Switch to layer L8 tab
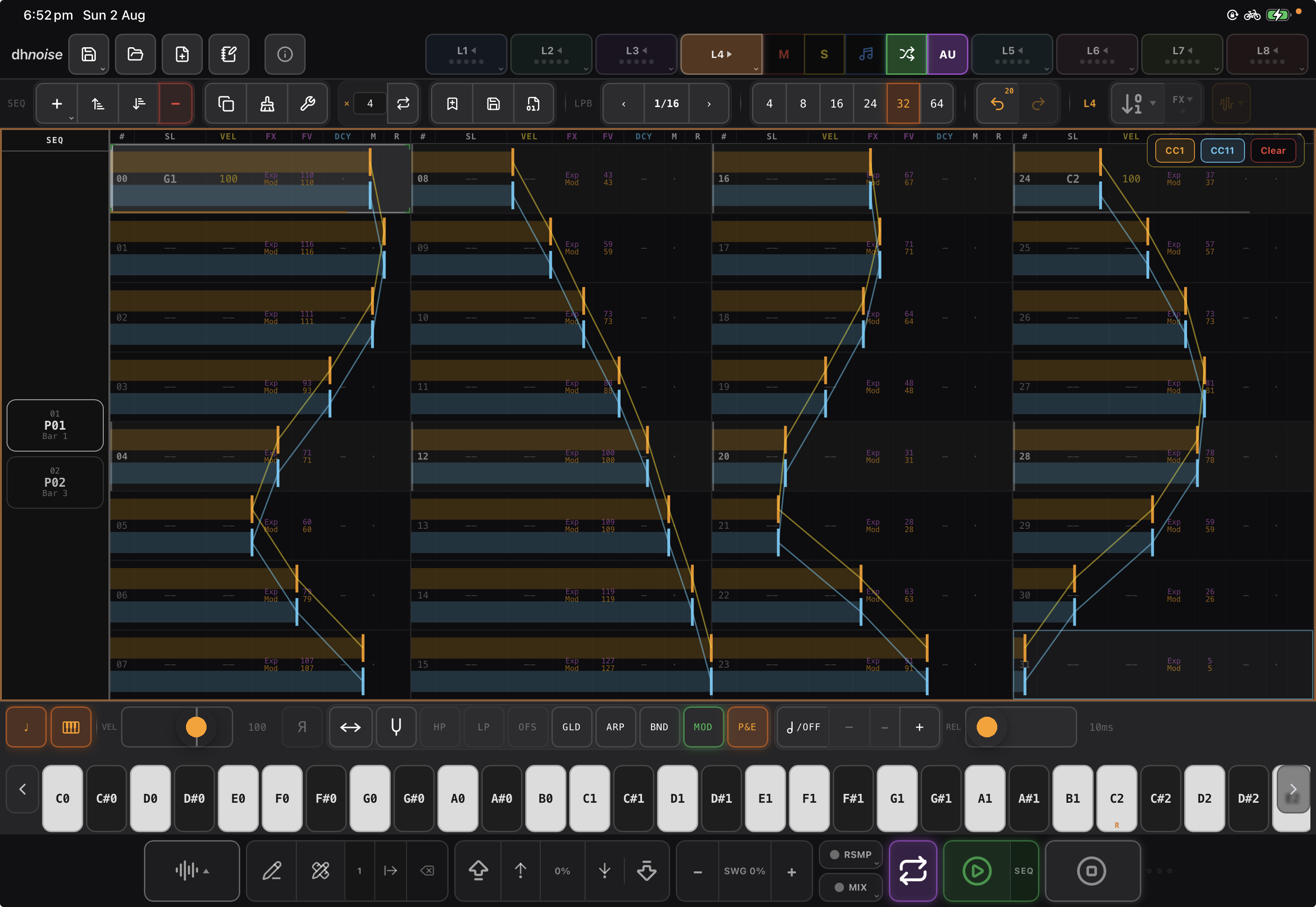This screenshot has height=907, width=1316. pyautogui.click(x=1267, y=55)
